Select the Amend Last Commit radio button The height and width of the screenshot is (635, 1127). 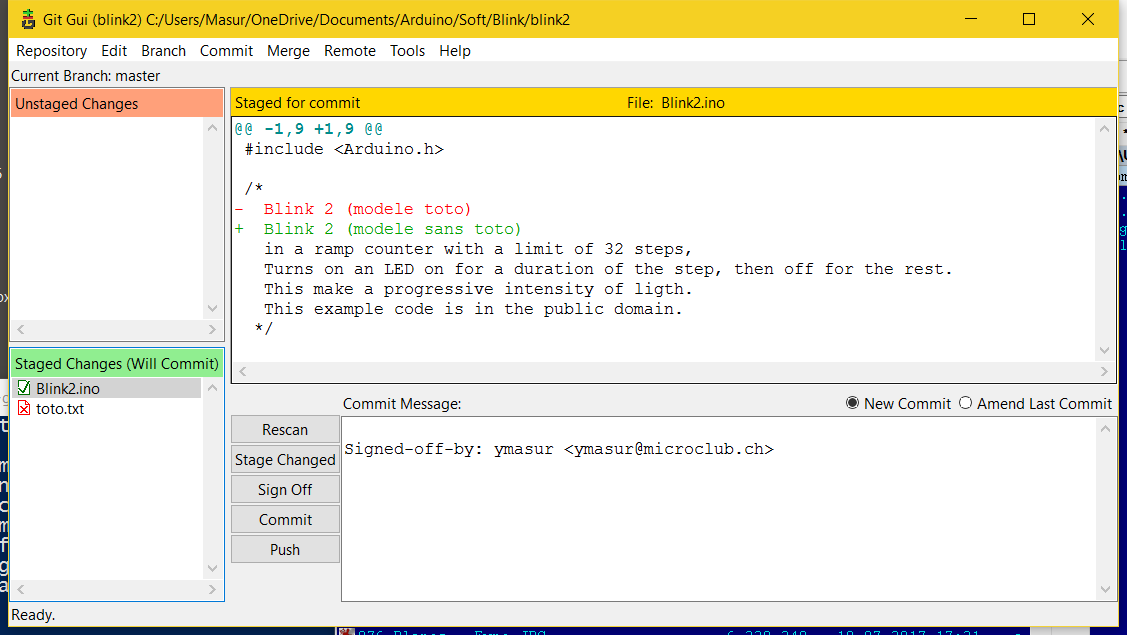coord(965,403)
